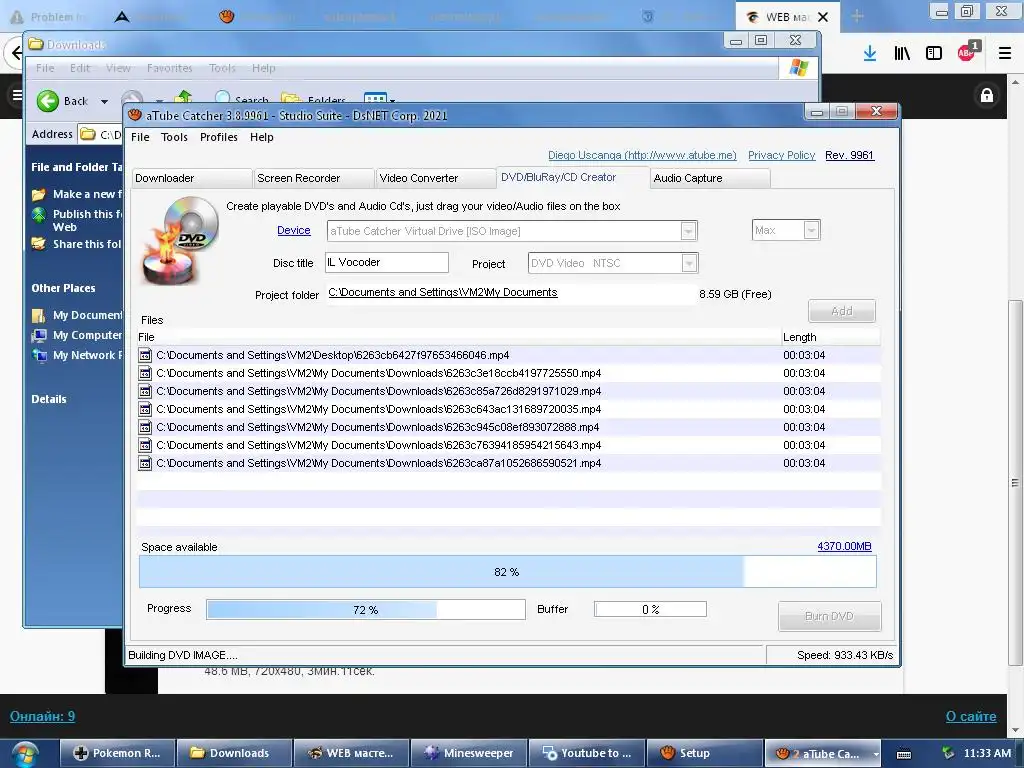Image resolution: width=1024 pixels, height=768 pixels.
Task: Expand the Max speed dropdown
Action: [811, 230]
